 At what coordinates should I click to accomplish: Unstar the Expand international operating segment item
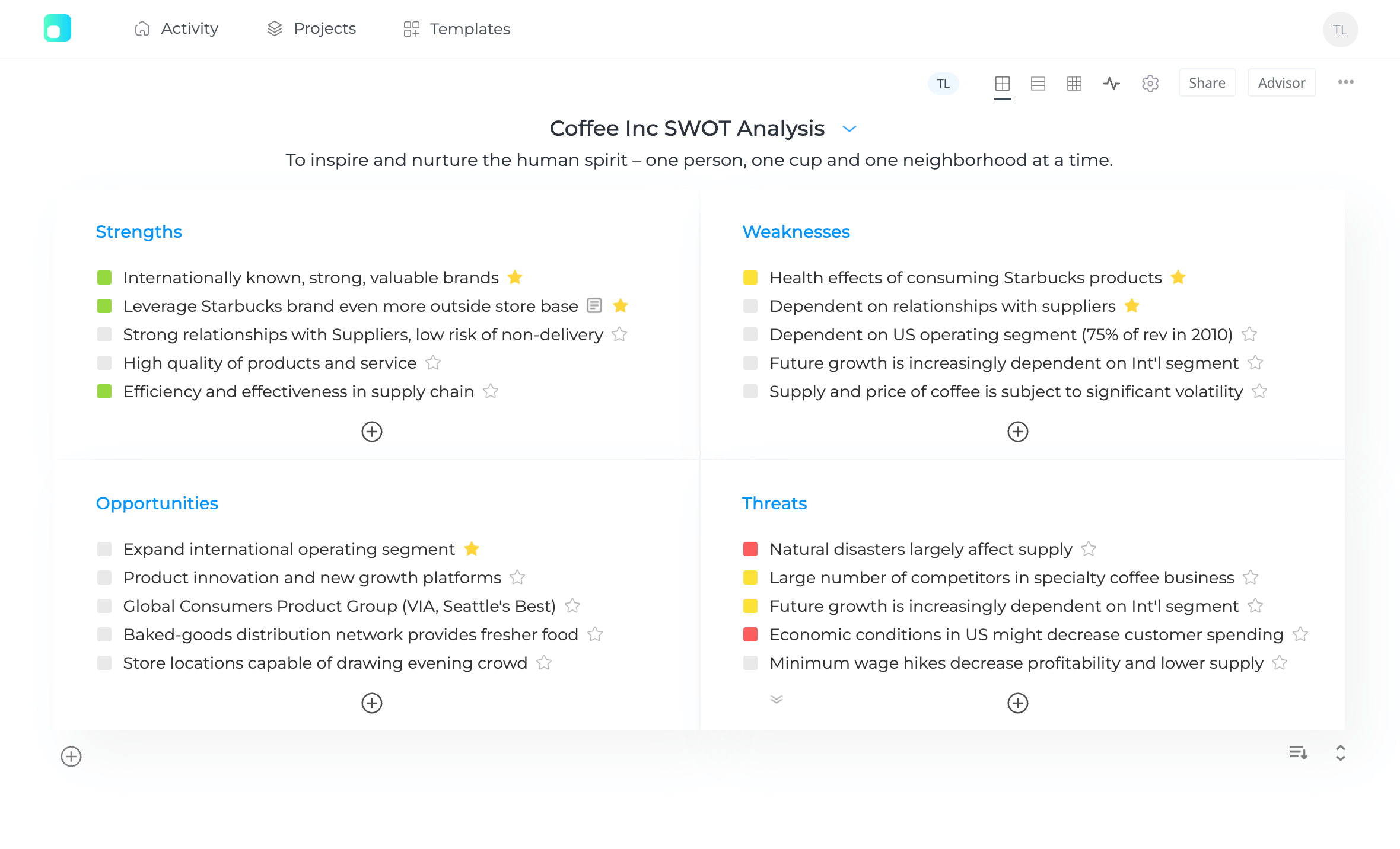point(472,549)
